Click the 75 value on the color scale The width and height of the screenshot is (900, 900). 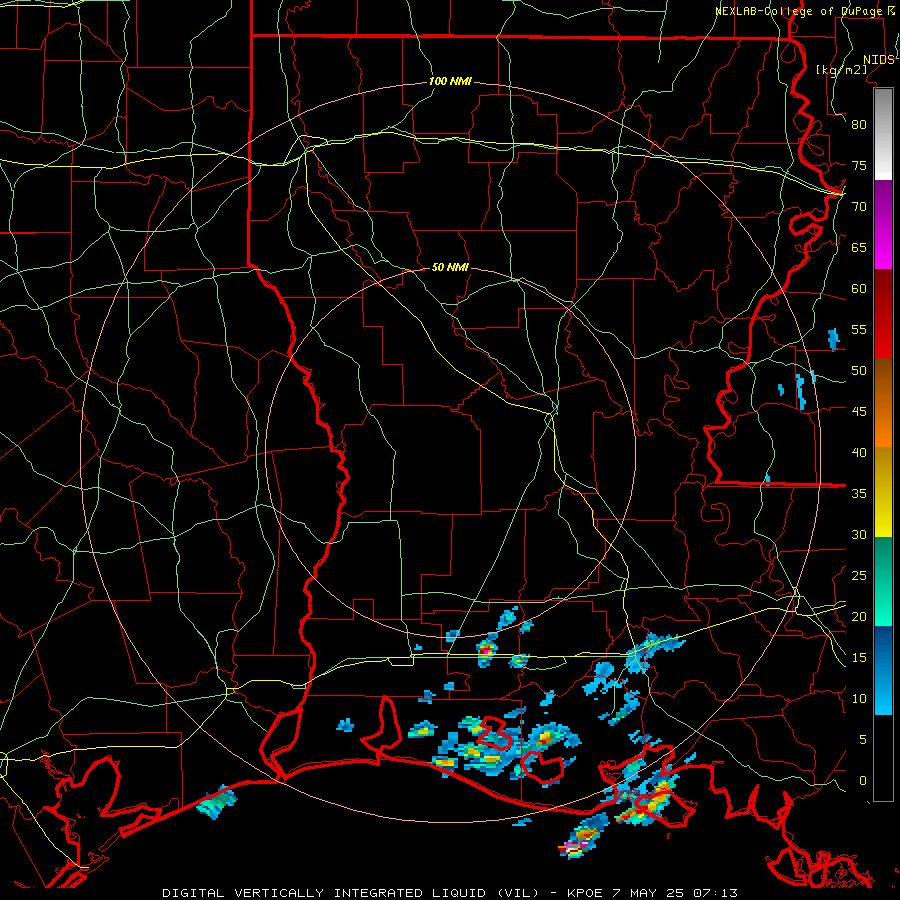point(859,165)
